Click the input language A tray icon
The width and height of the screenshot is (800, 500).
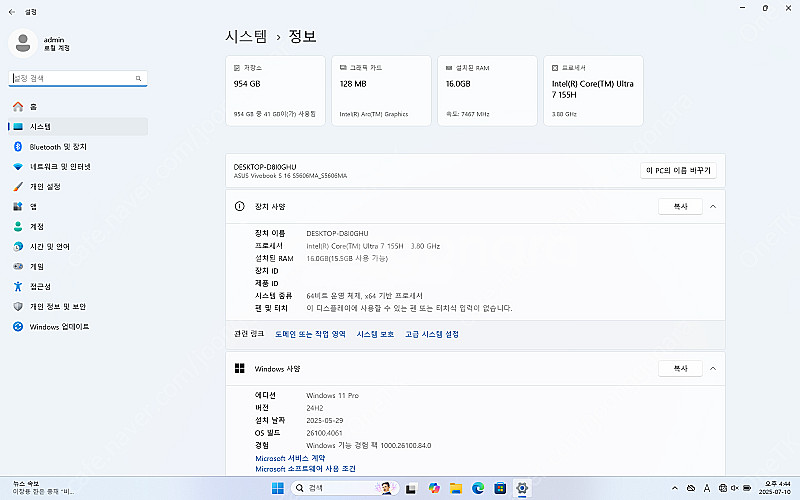click(x=707, y=488)
